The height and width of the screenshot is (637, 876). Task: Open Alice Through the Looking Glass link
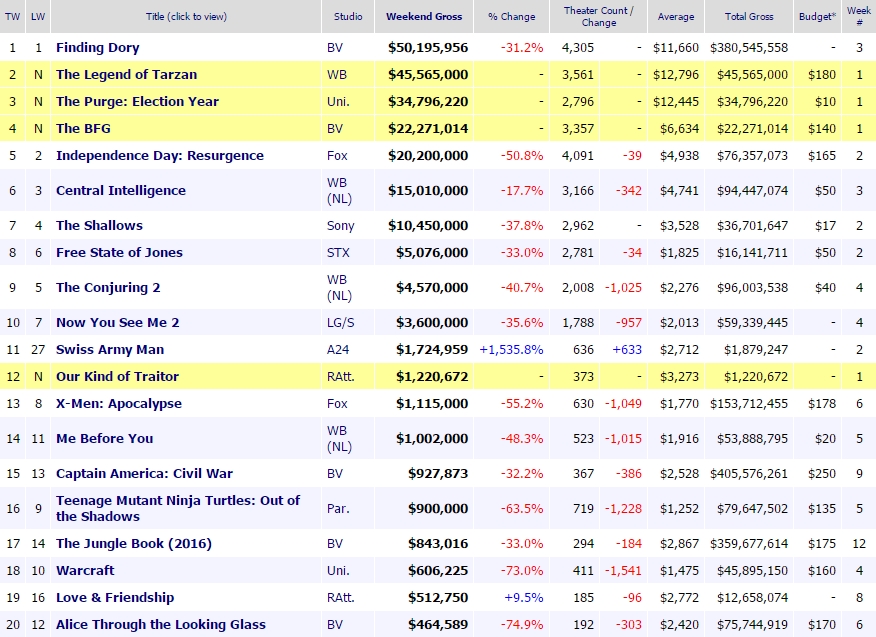click(x=161, y=624)
